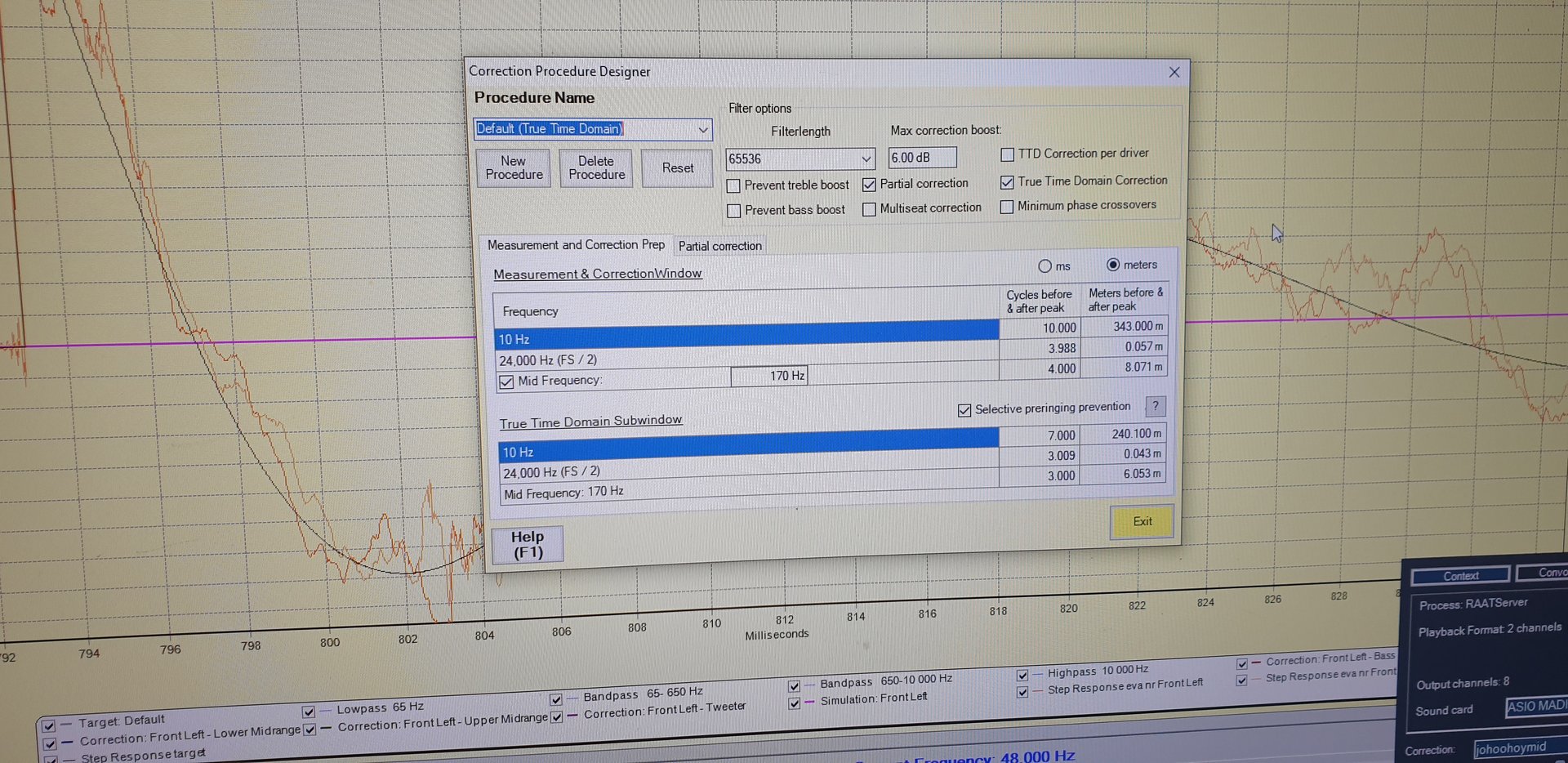
Task: Select 24,000 Hz row in Measurement window
Action: [x=746, y=355]
